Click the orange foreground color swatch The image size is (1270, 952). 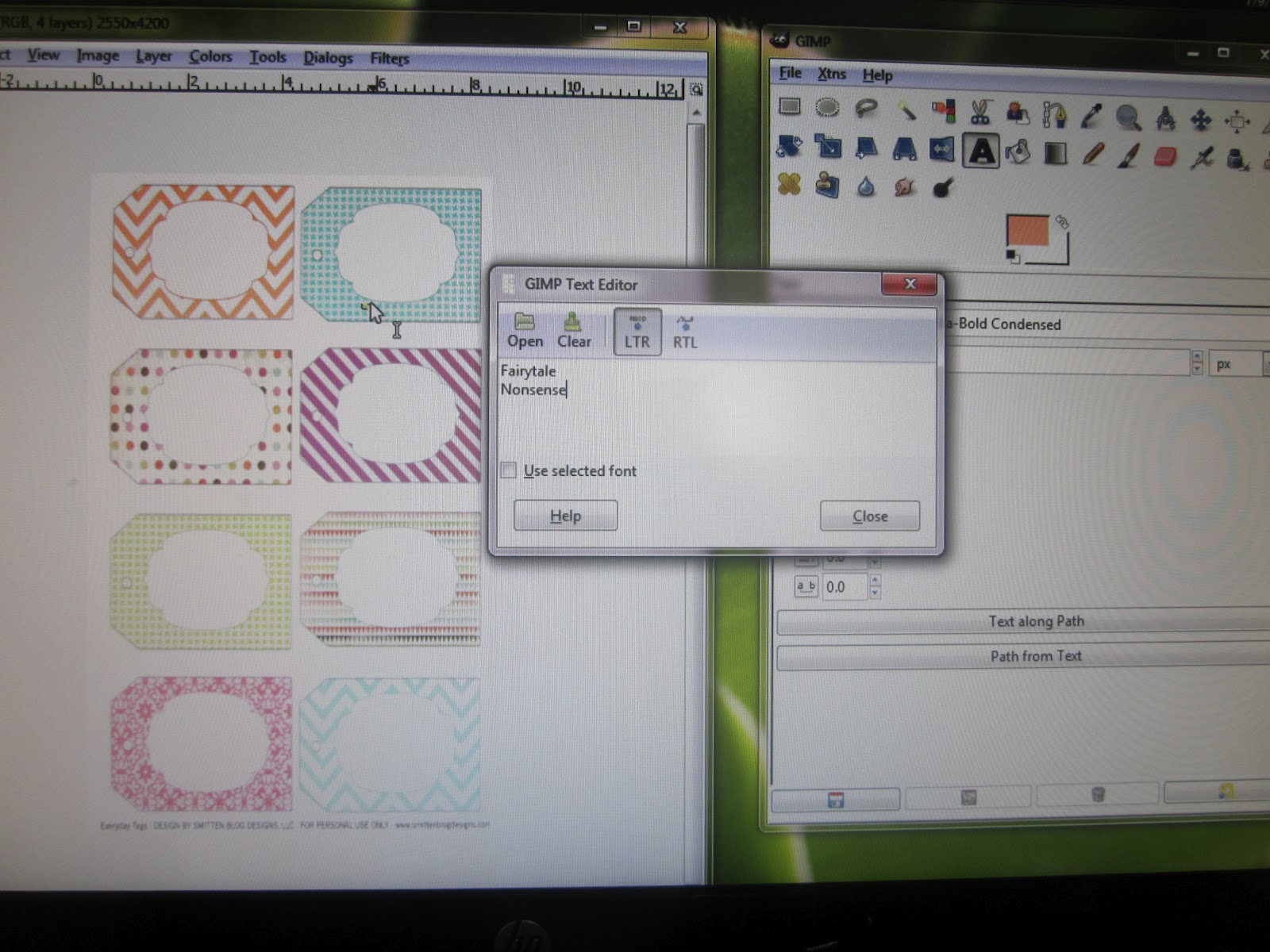click(x=1027, y=230)
